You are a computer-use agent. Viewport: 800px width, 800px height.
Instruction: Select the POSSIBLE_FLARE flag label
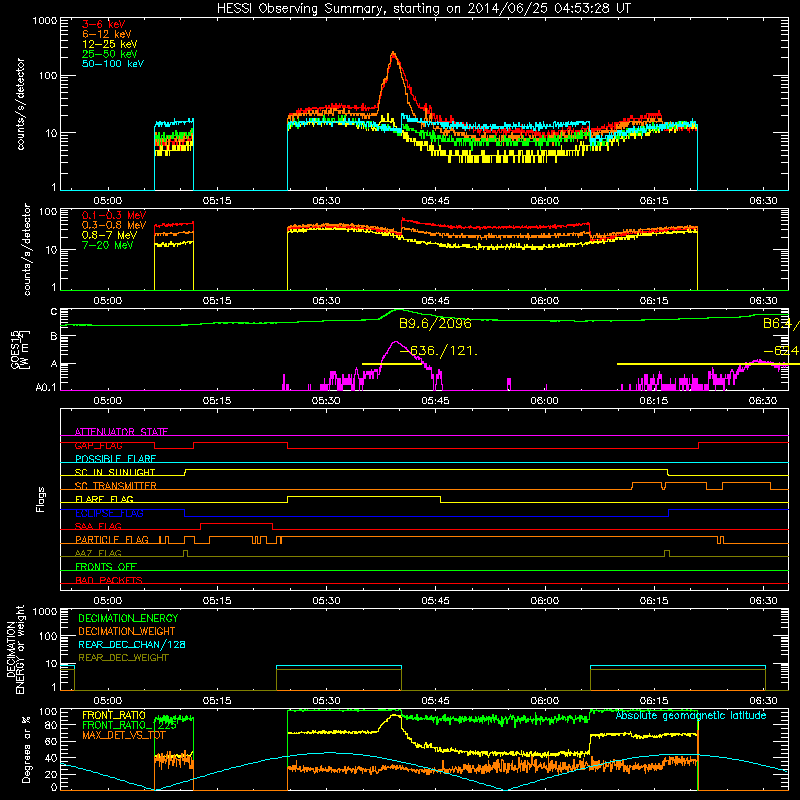pyautogui.click(x=115, y=459)
